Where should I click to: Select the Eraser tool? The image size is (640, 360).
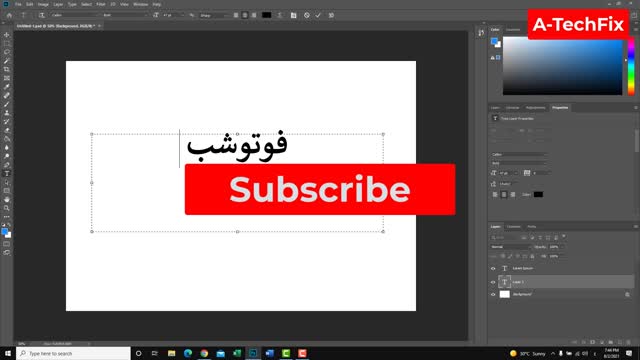click(x=7, y=130)
